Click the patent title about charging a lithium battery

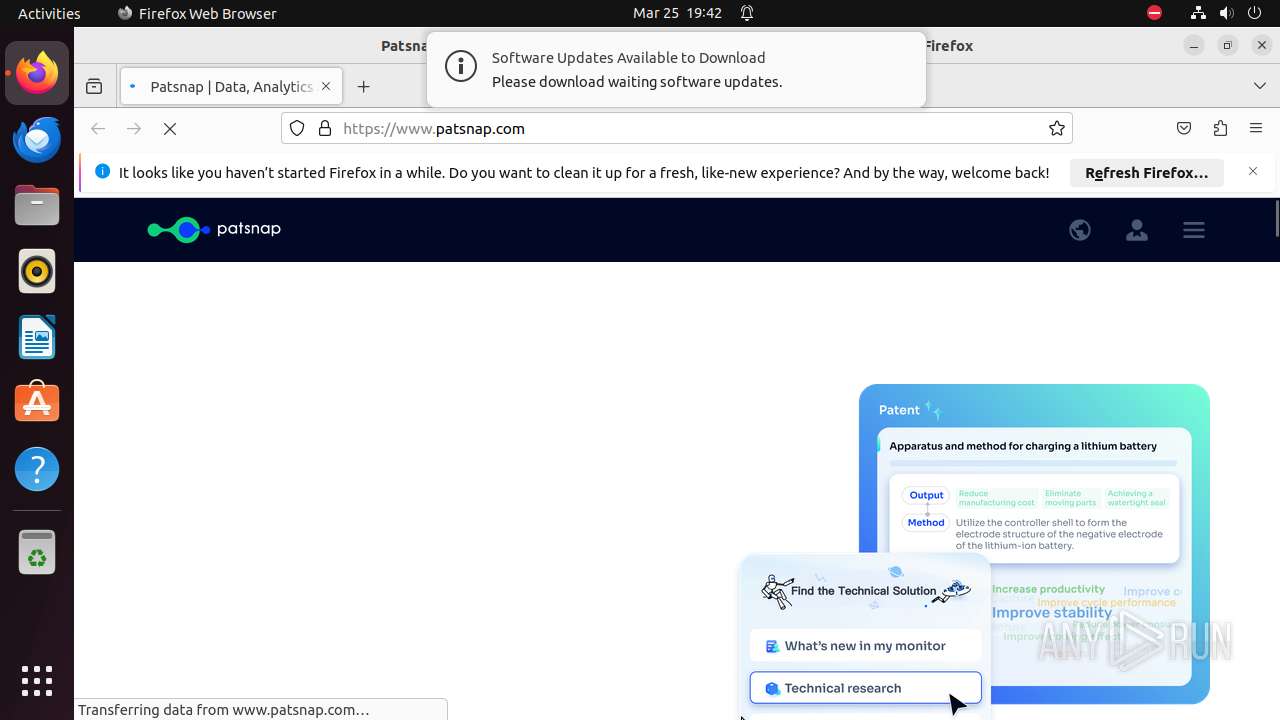coord(1023,446)
